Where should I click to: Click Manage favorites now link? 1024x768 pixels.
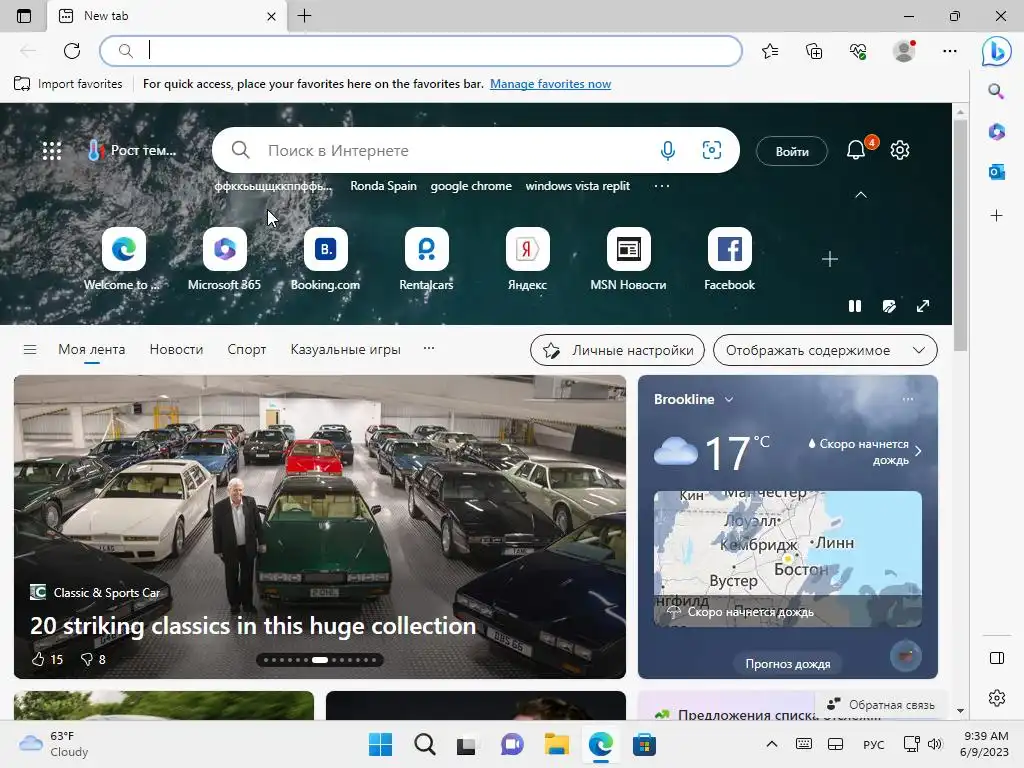click(x=551, y=84)
